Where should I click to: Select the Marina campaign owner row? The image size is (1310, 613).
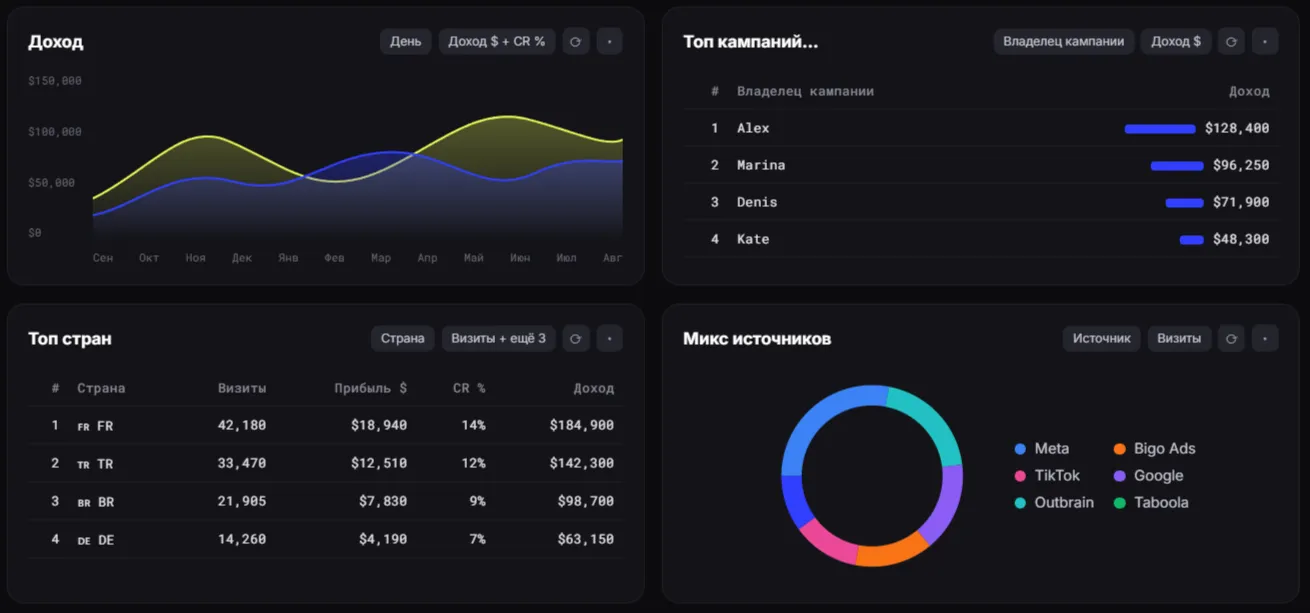(x=980, y=165)
